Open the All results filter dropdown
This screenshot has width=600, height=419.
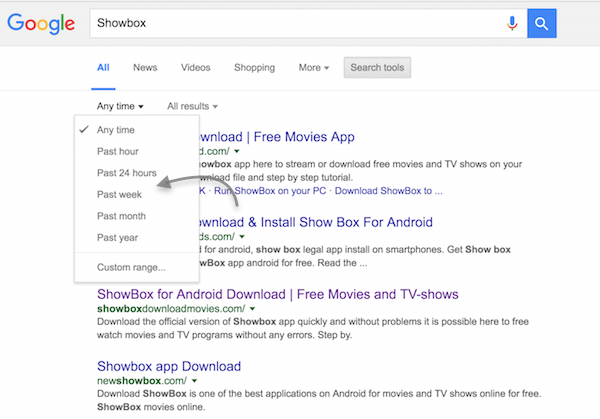tap(192, 106)
